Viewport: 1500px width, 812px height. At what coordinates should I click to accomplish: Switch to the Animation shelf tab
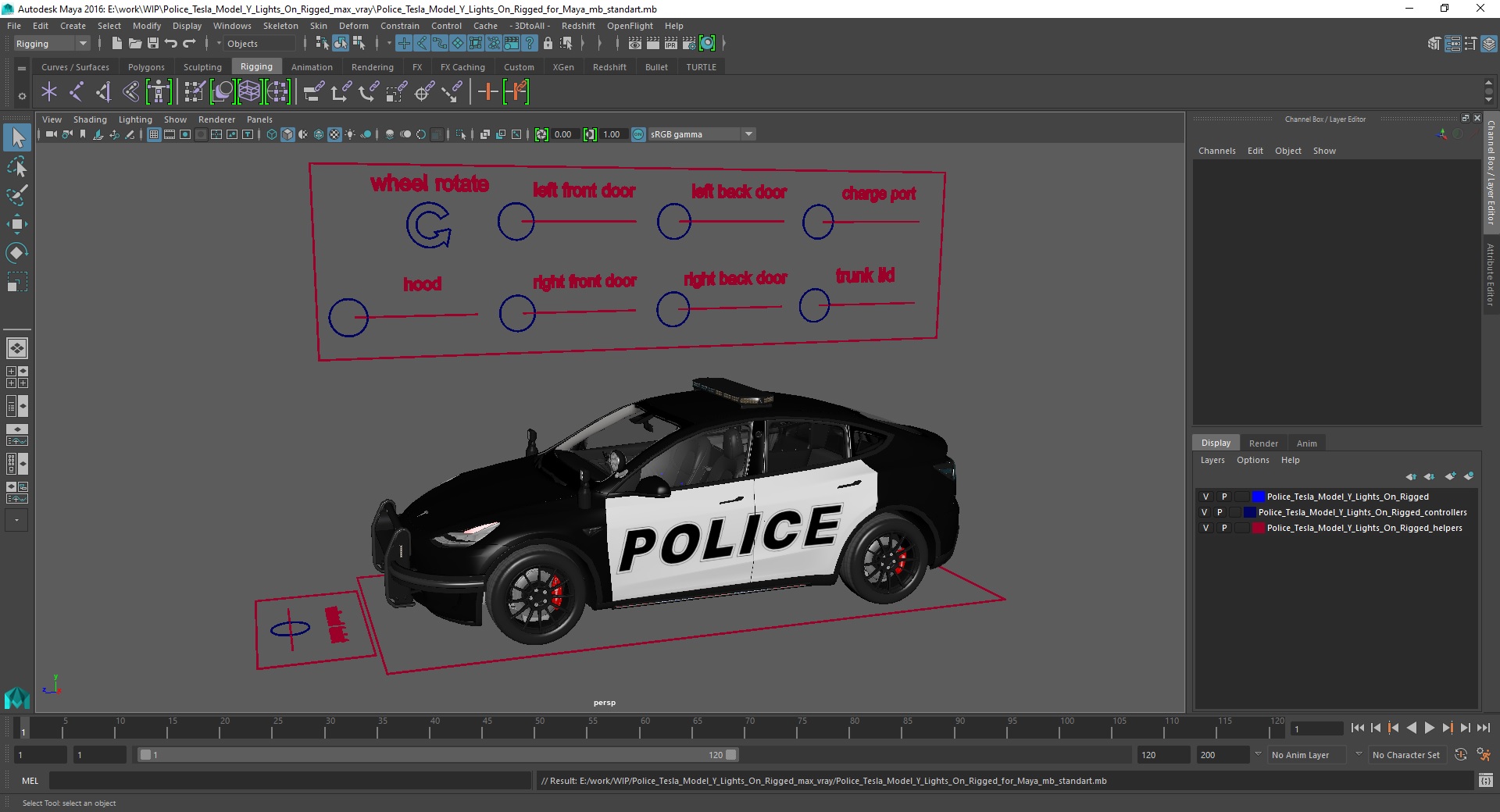click(312, 67)
